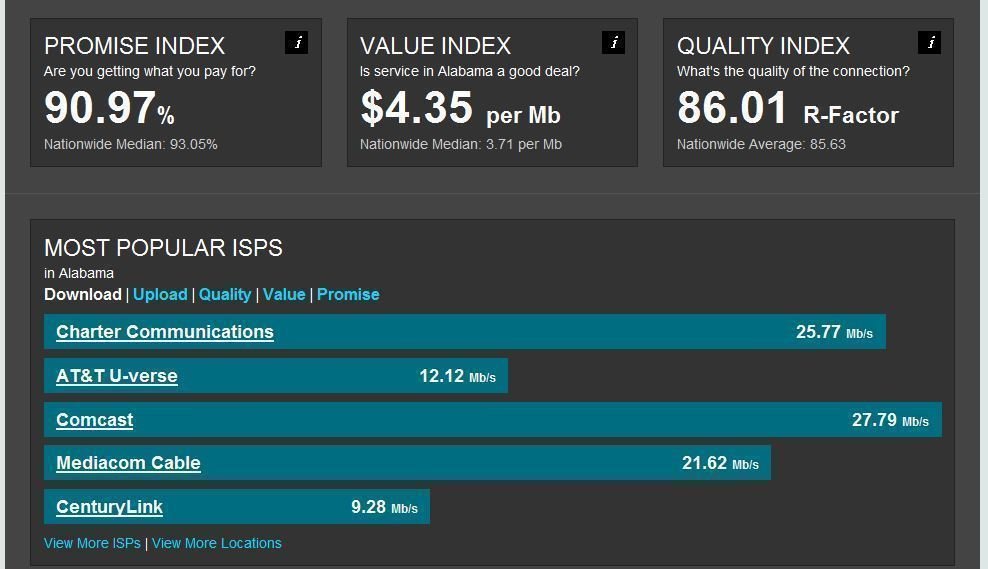This screenshot has height=569, width=988.
Task: Select the Download tab
Action: pyautogui.click(x=82, y=294)
